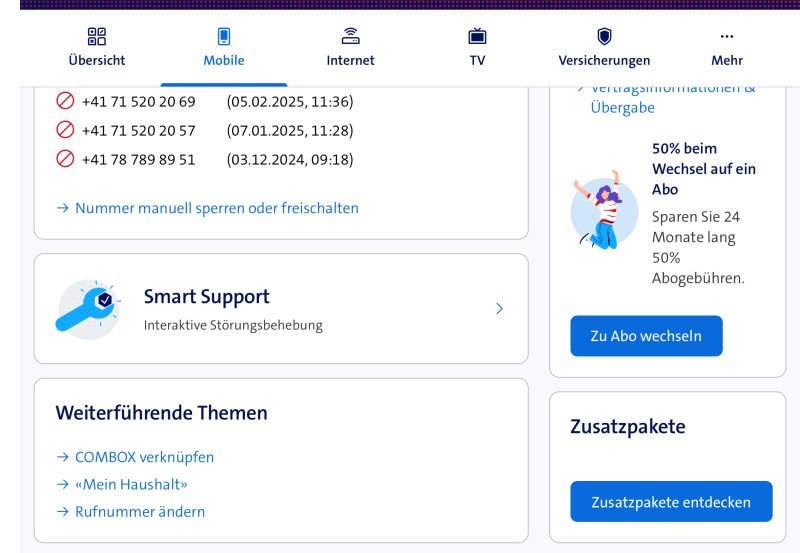This screenshot has width=800, height=553.
Task: Click the Mobile phone icon
Action: (224, 37)
